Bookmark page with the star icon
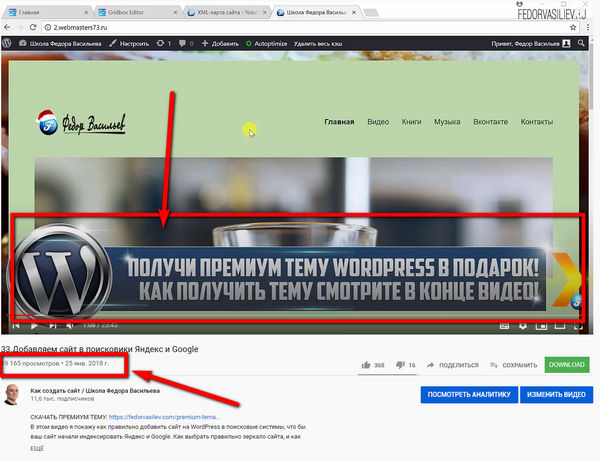600x461 pixels. click(x=573, y=27)
